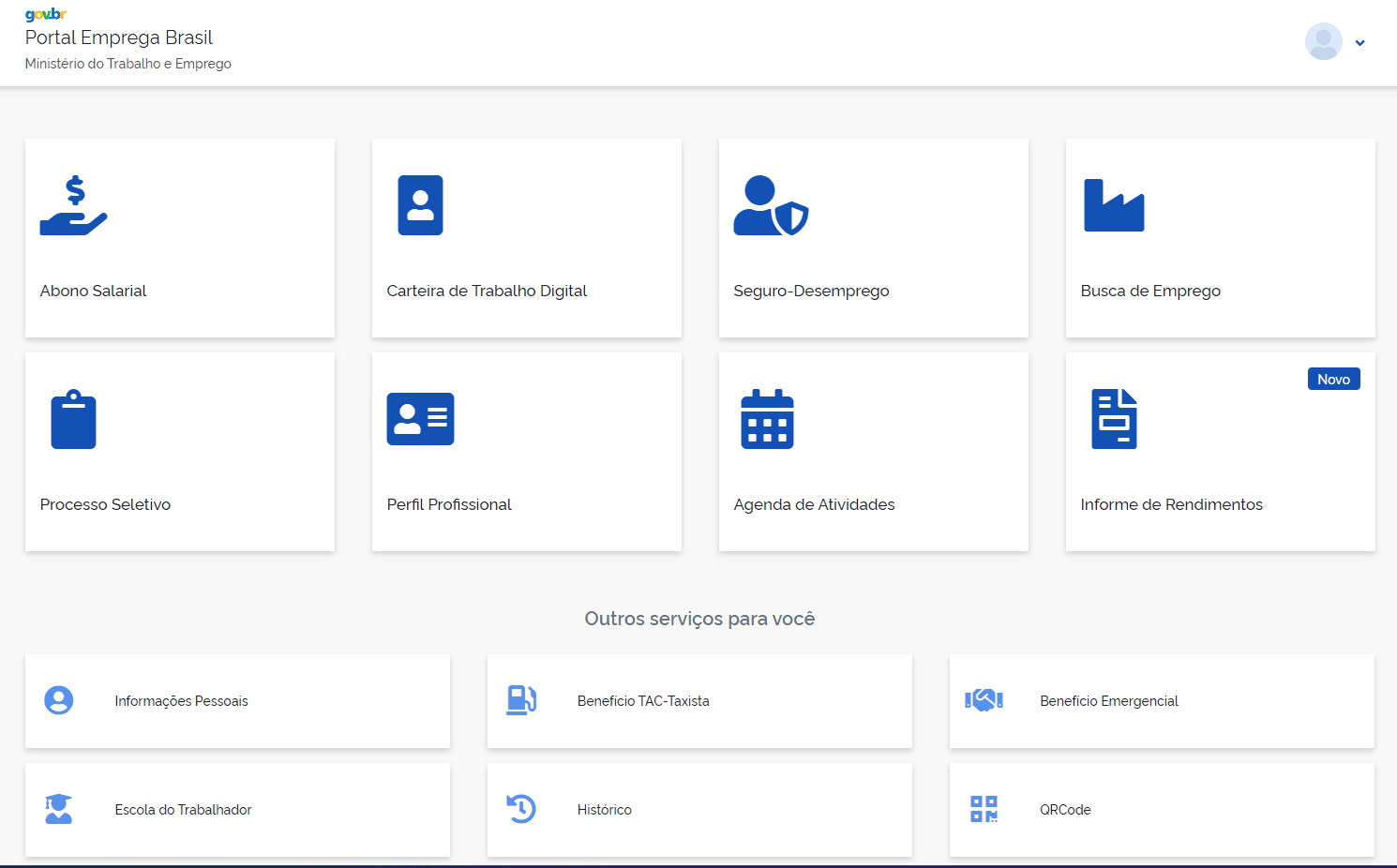1397x868 pixels.
Task: Open the Informações Pessoais service
Action: [x=181, y=701]
